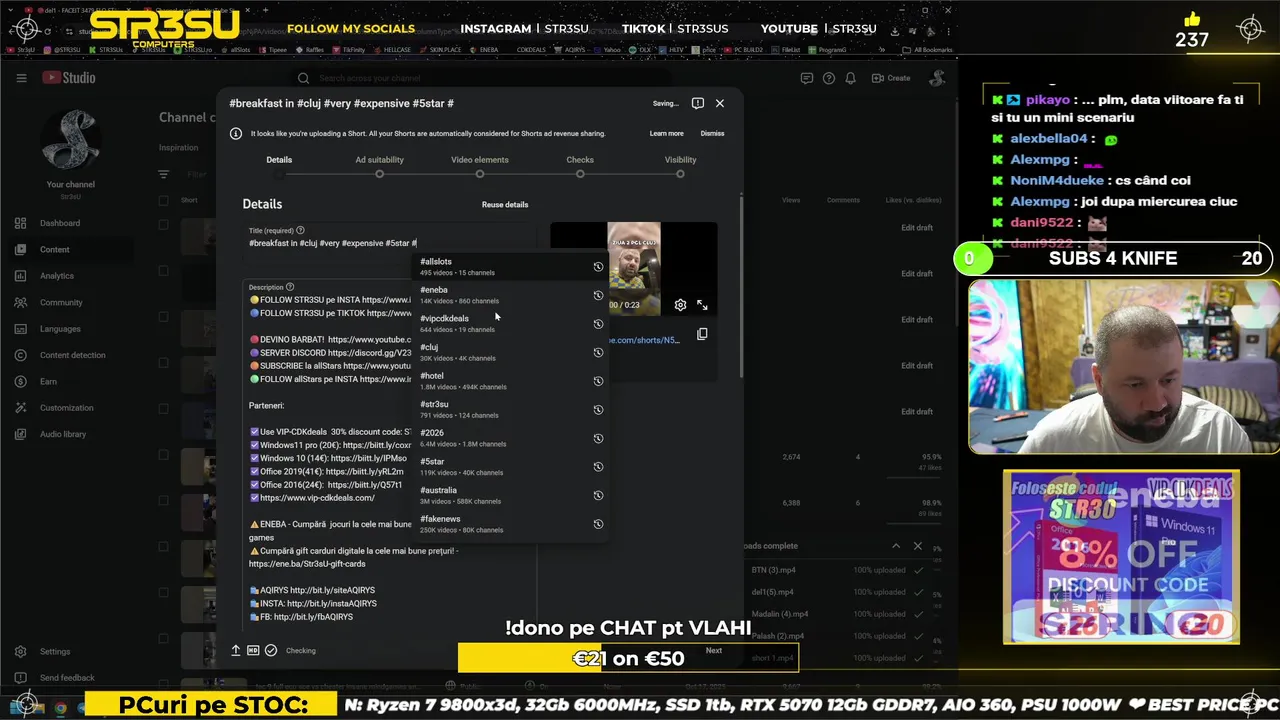The image size is (1280, 720).
Task: Click the first Edit draft link
Action: pos(917,228)
